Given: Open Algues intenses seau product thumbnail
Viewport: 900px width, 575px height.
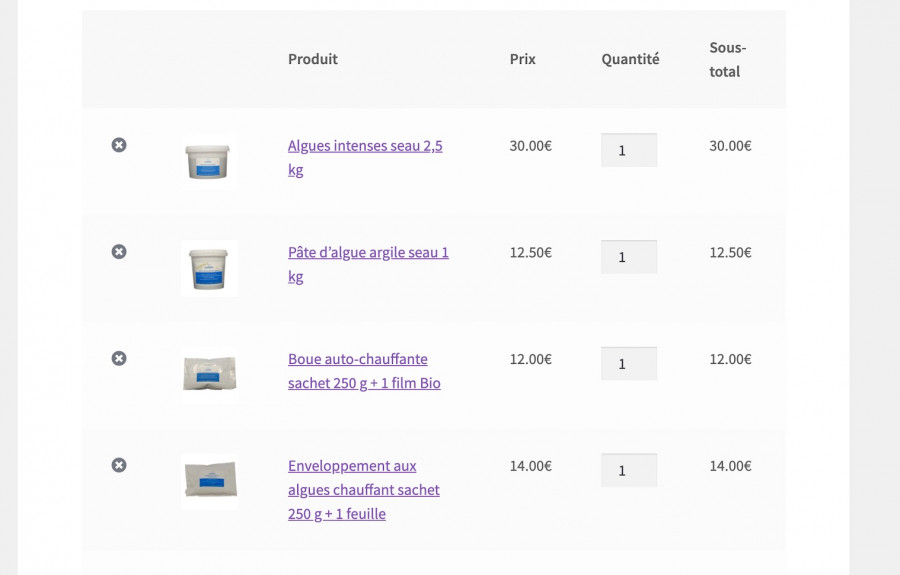Looking at the screenshot, I should coord(209,160).
